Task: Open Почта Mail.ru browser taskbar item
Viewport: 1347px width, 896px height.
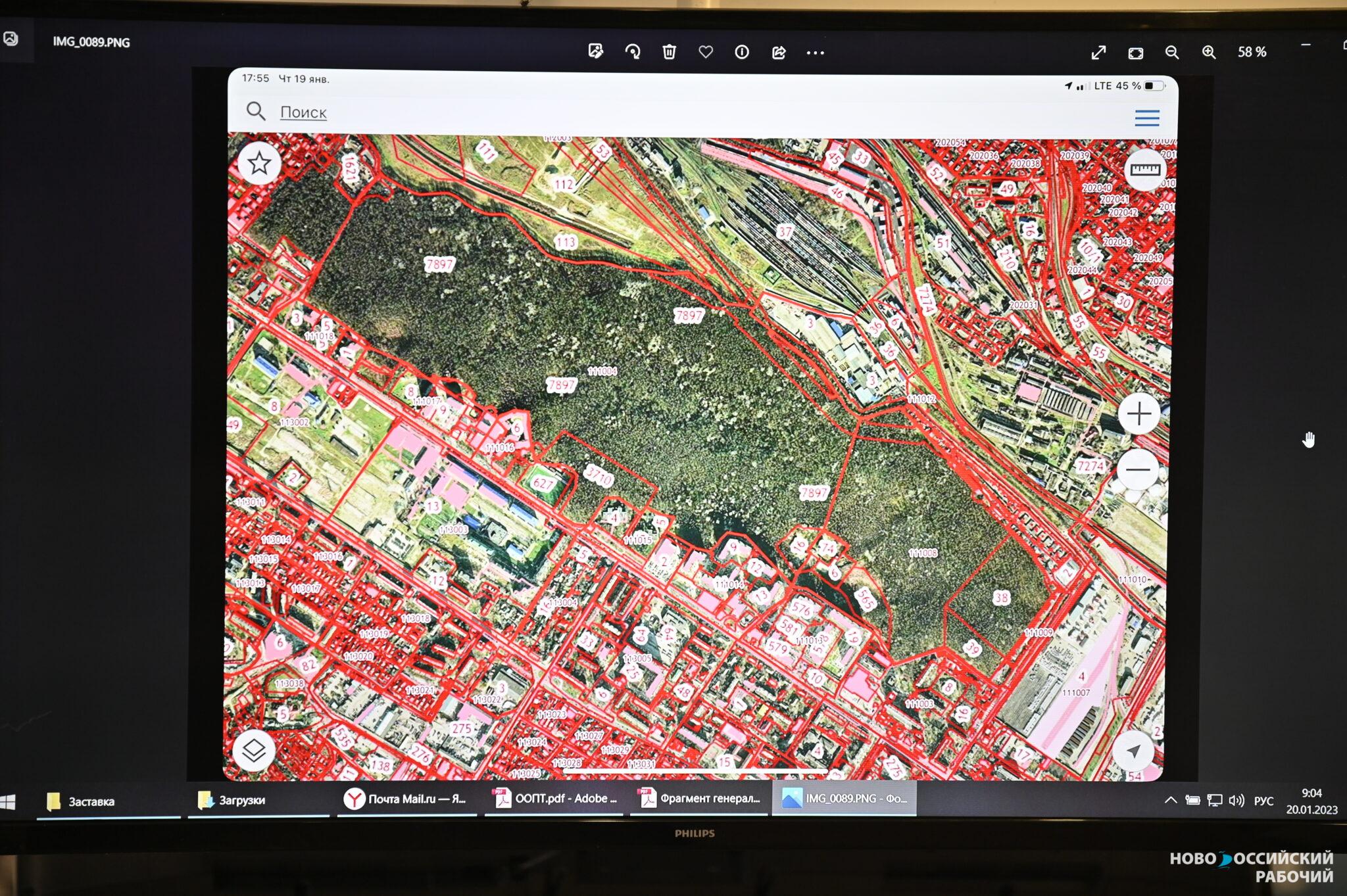Action: (406, 799)
